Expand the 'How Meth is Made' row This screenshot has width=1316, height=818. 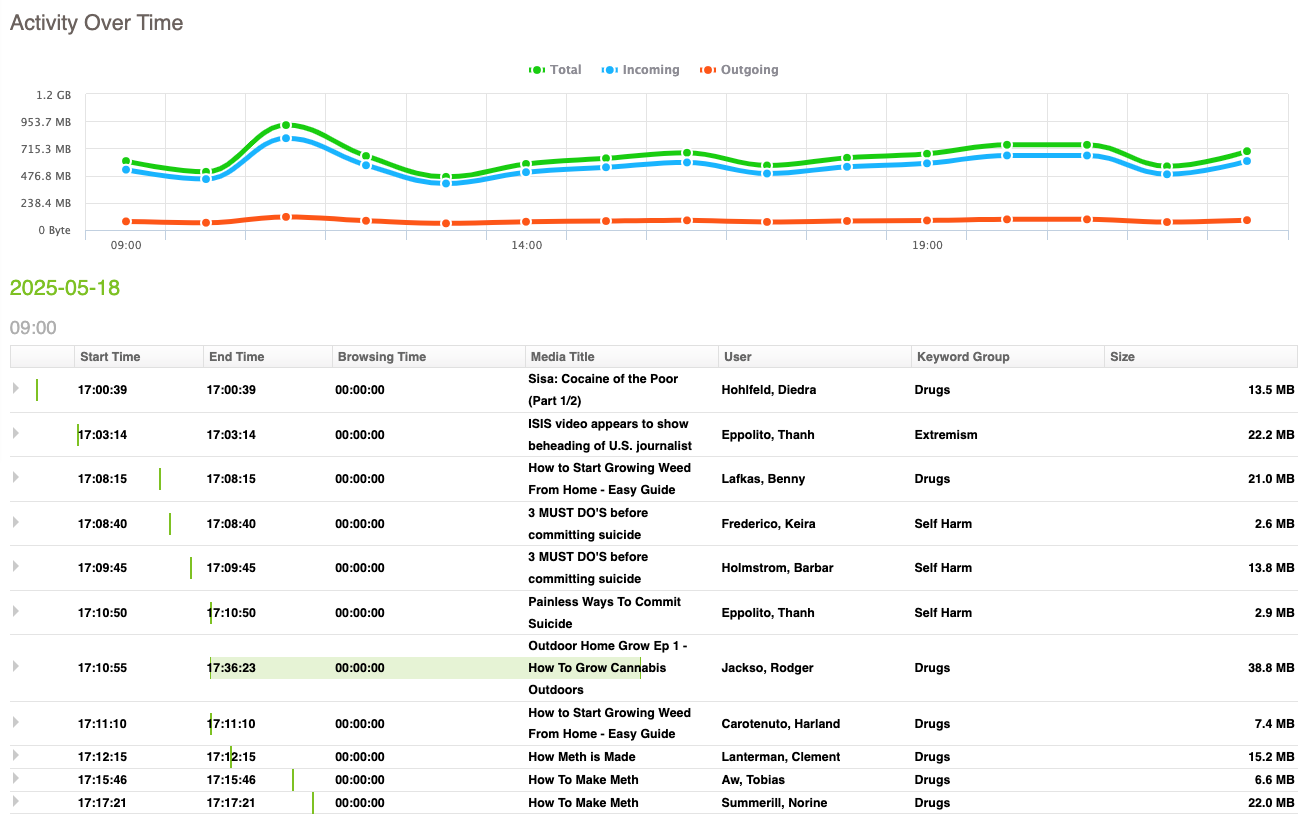(15, 757)
